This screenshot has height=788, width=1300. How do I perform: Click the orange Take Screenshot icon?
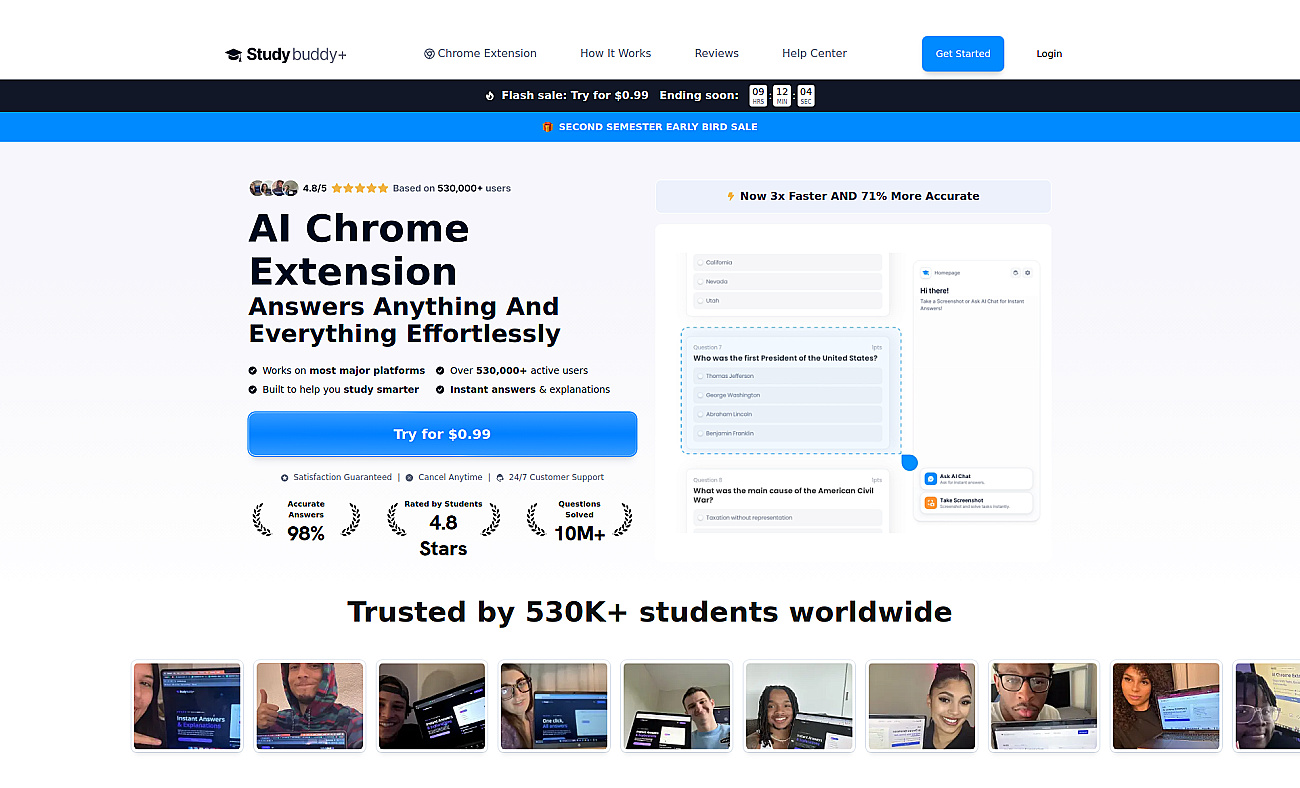931,503
